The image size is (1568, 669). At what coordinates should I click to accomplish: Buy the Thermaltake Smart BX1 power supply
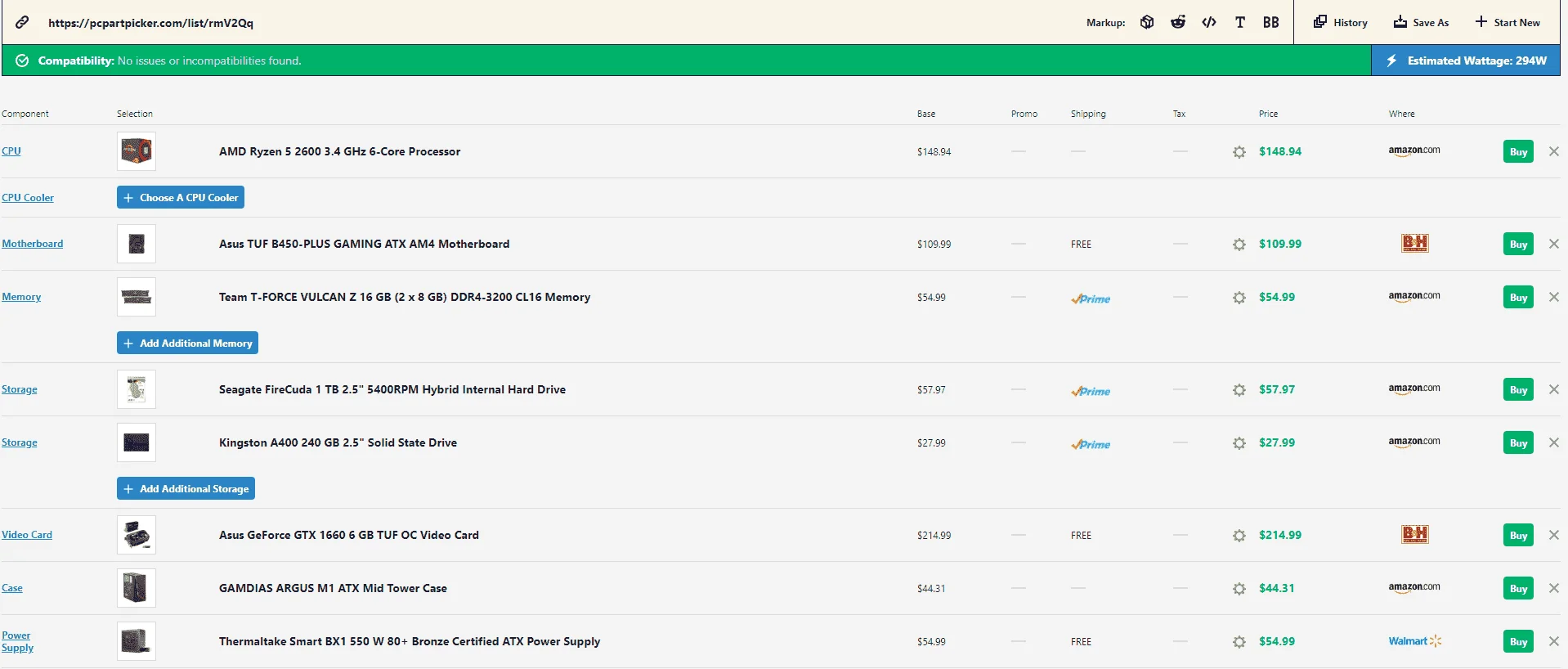tap(1518, 641)
